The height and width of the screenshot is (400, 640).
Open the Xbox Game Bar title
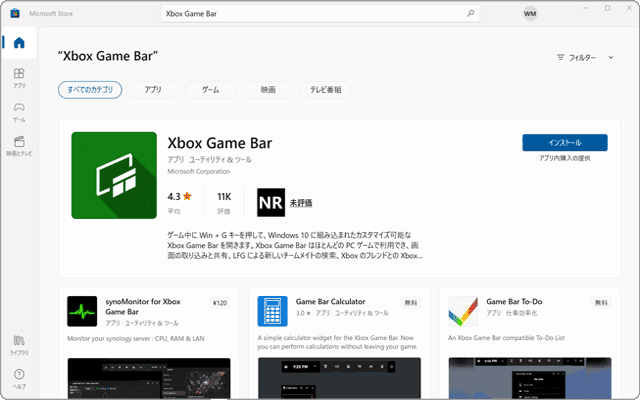point(220,143)
